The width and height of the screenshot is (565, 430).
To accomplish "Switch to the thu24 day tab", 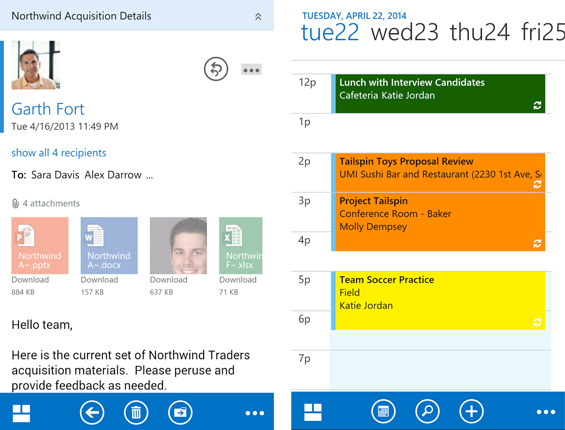I will point(480,32).
